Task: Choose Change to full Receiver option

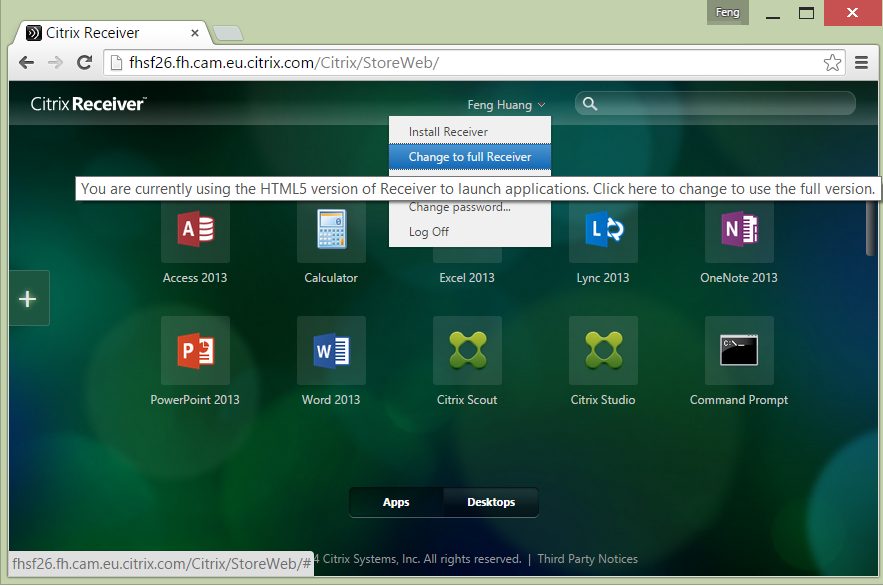Action: tap(470, 157)
